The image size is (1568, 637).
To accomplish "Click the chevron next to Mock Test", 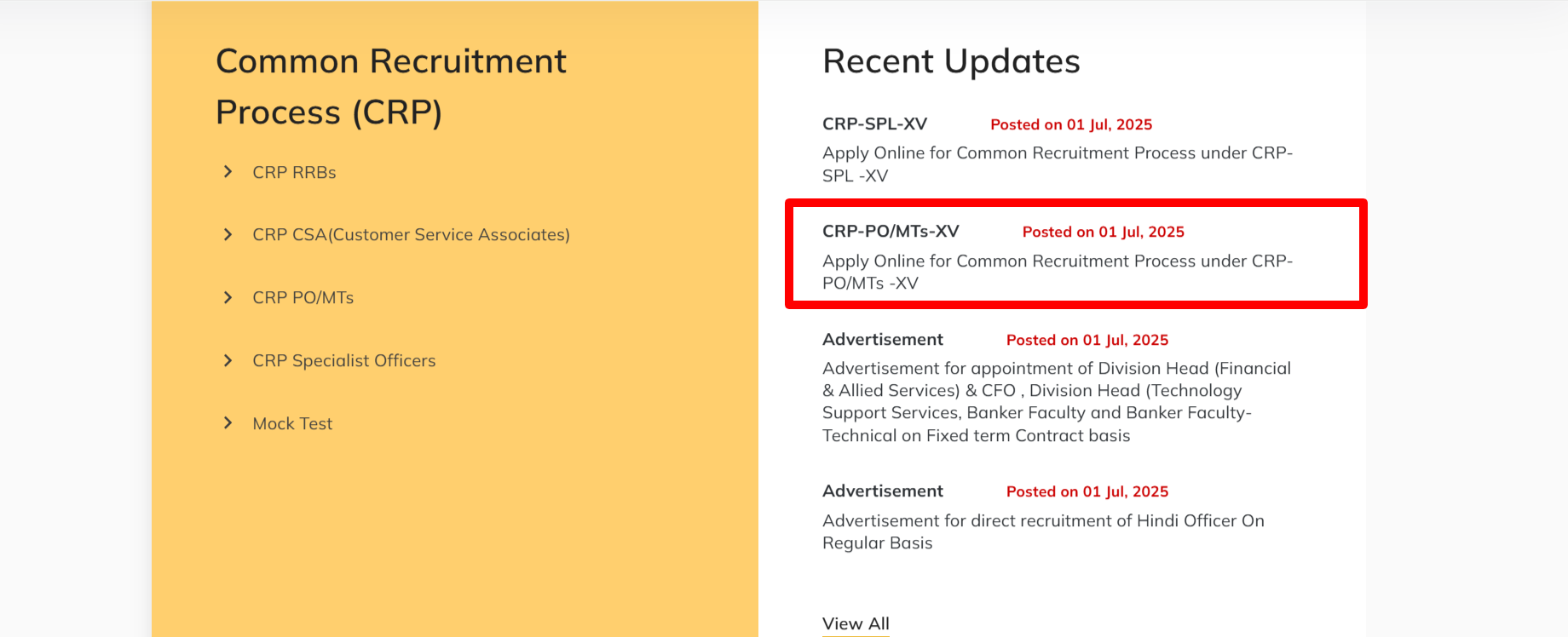I will [228, 423].
